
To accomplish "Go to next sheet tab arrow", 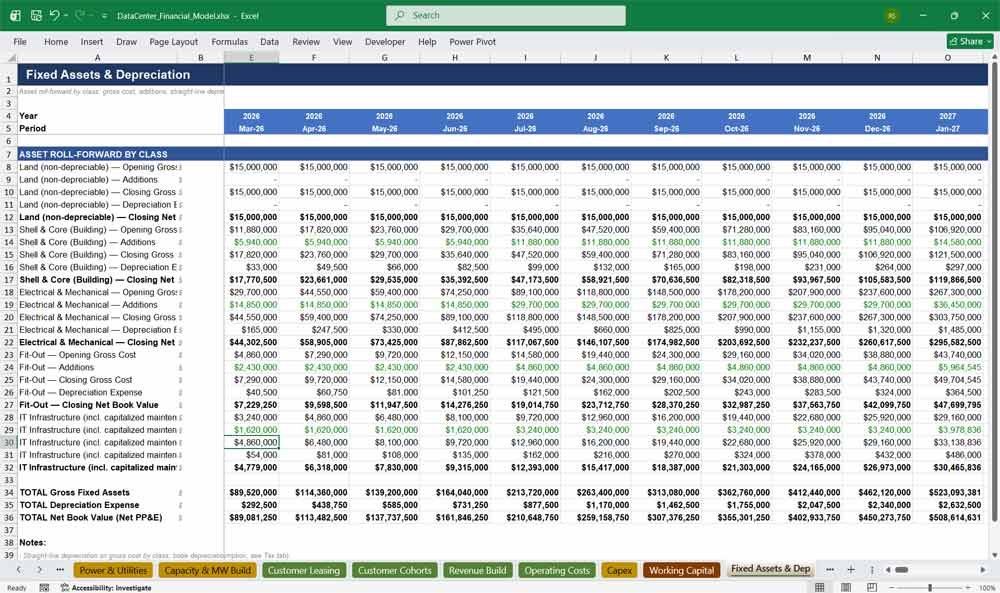I will 40,569.
